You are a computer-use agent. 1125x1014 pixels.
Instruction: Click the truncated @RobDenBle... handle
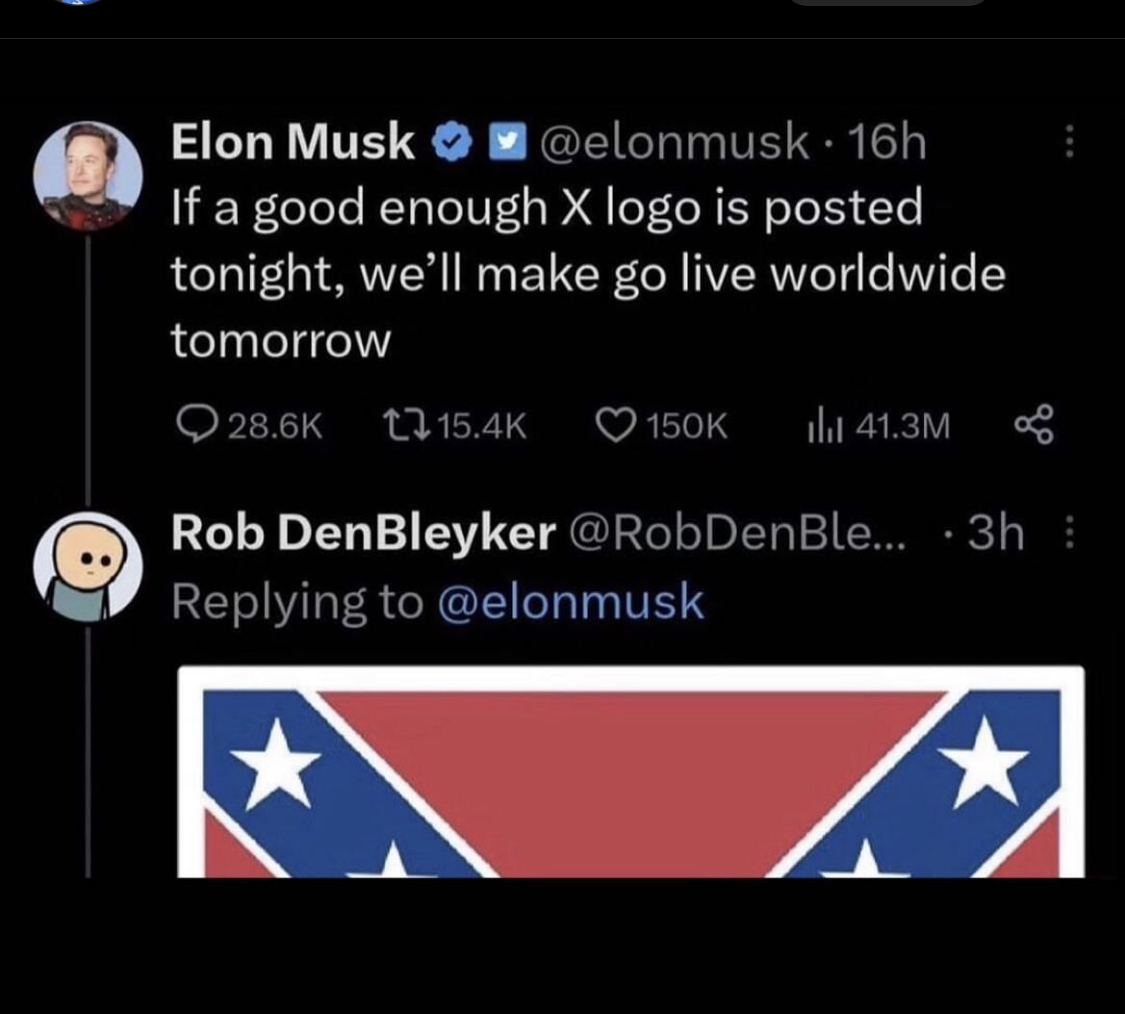pos(738,533)
